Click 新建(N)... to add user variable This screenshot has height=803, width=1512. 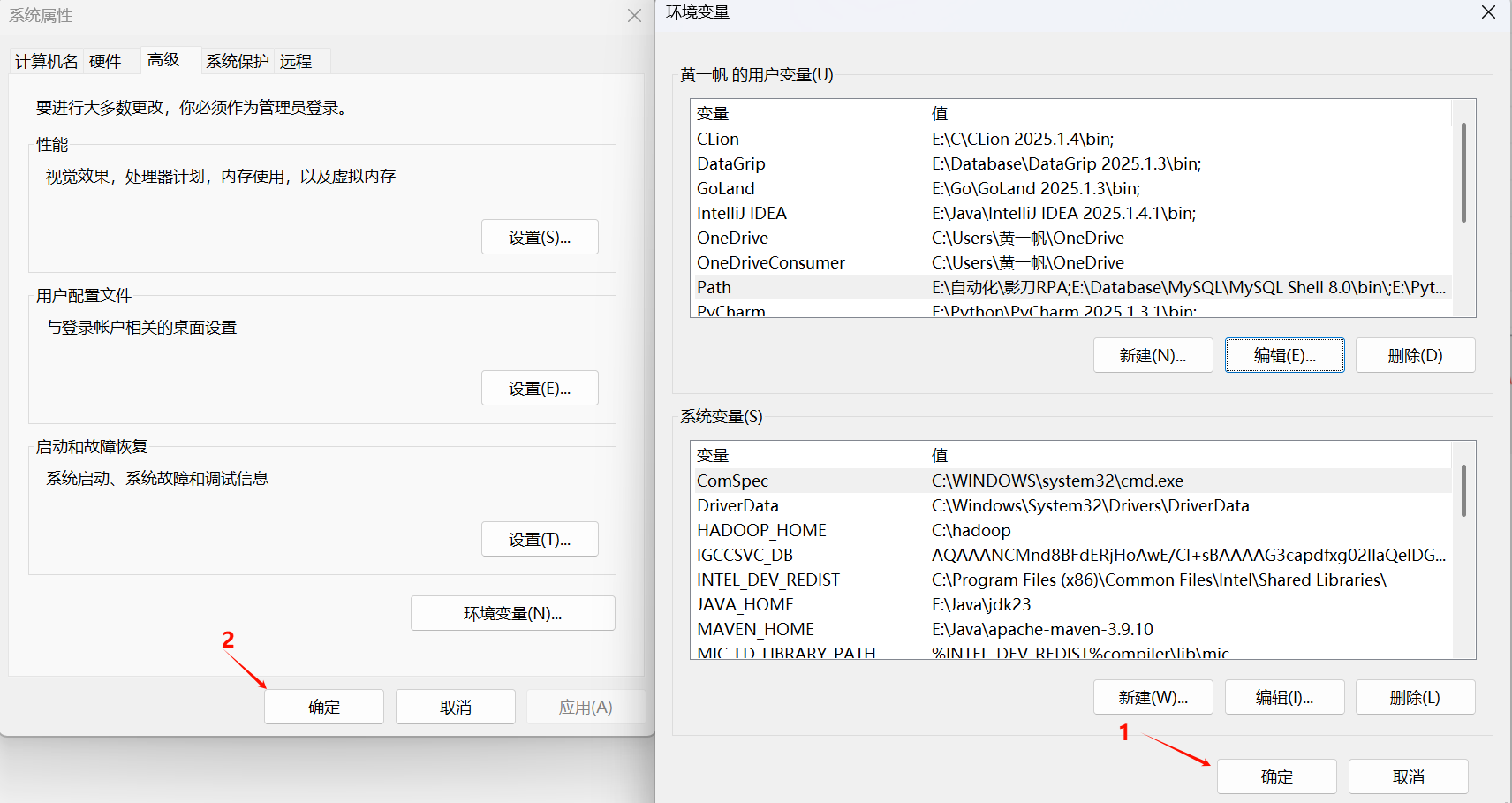[x=1153, y=356]
